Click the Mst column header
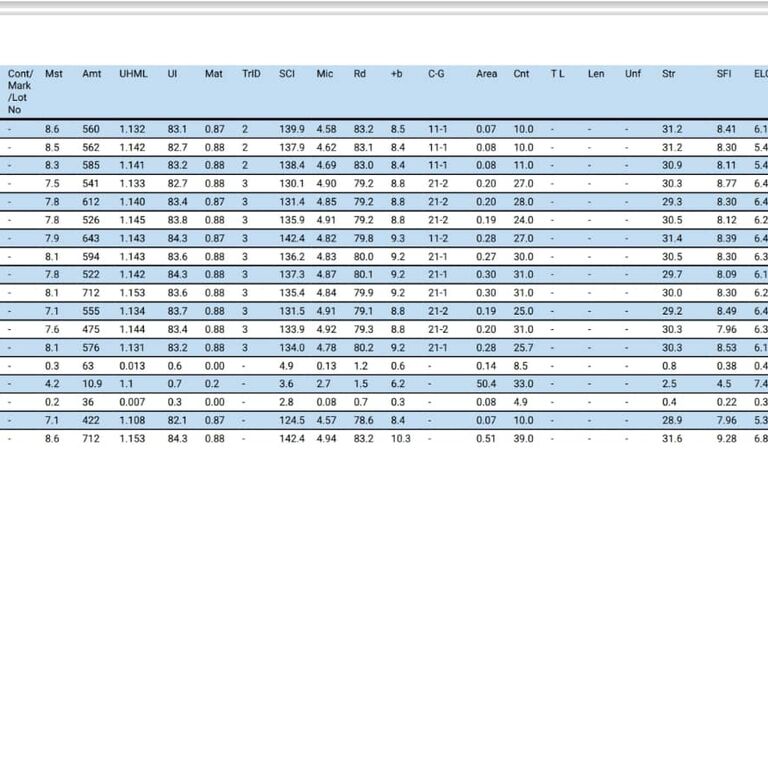768x768 pixels. pos(54,74)
